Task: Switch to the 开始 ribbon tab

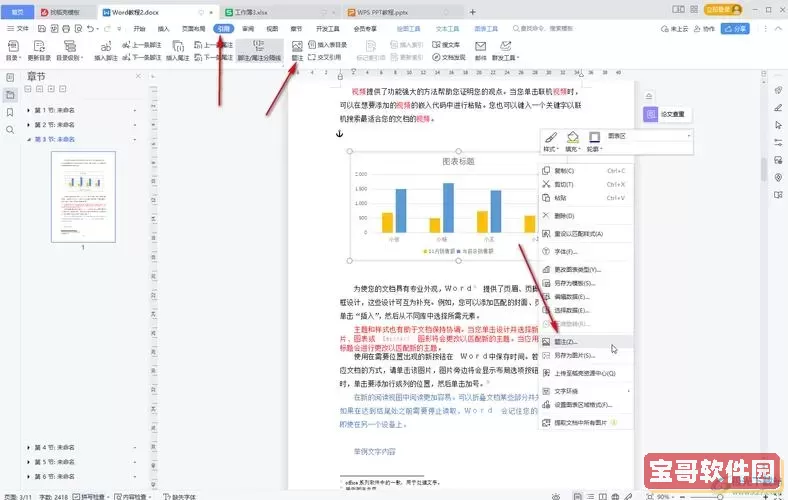Action: 139,29
